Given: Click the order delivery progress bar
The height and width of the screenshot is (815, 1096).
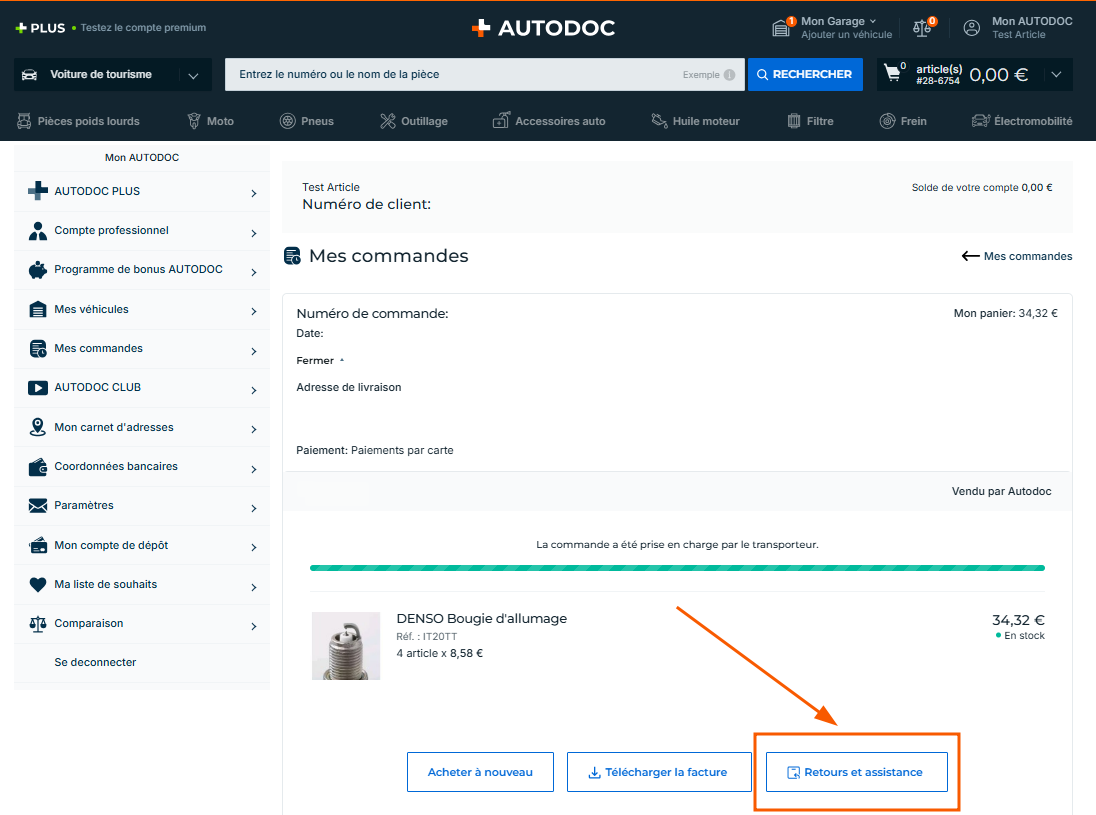Looking at the screenshot, I should pos(677,568).
